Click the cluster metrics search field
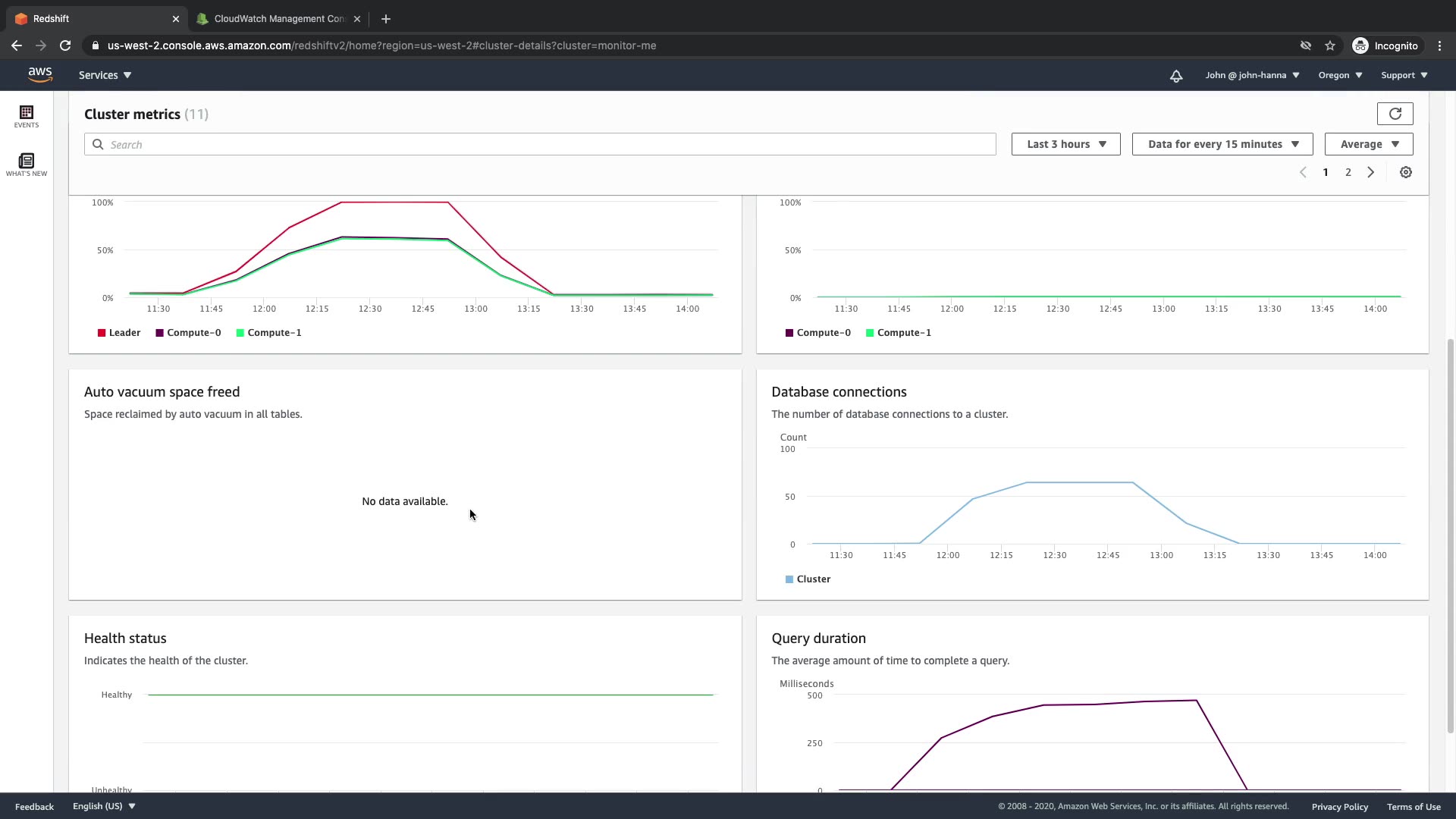 click(x=540, y=144)
